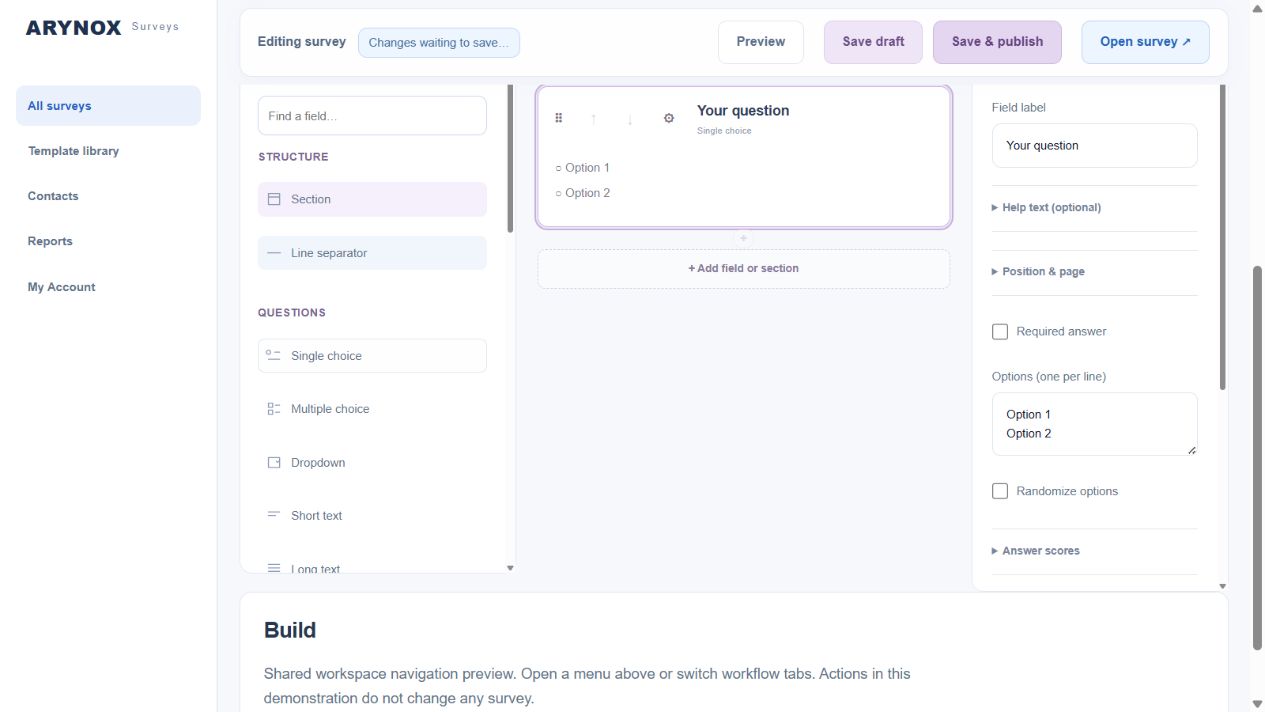The image size is (1265, 712).
Task: Move question down with arrow icon
Action: (630, 119)
